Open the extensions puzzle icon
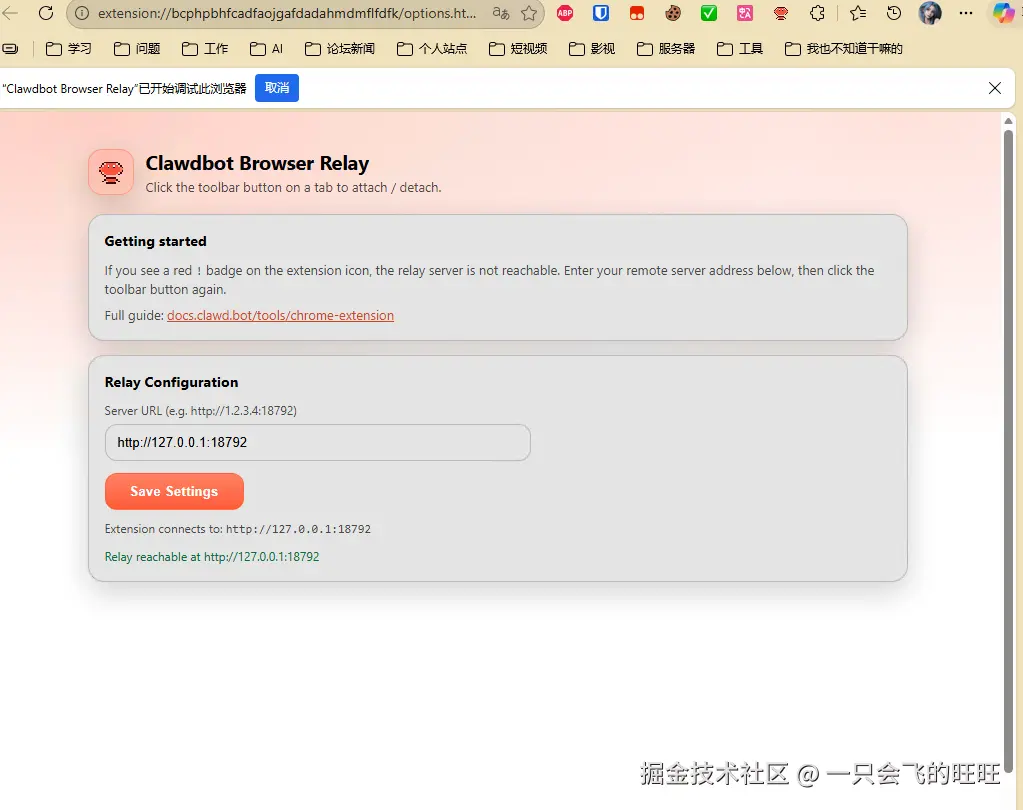Image resolution: width=1023 pixels, height=810 pixels. point(817,13)
